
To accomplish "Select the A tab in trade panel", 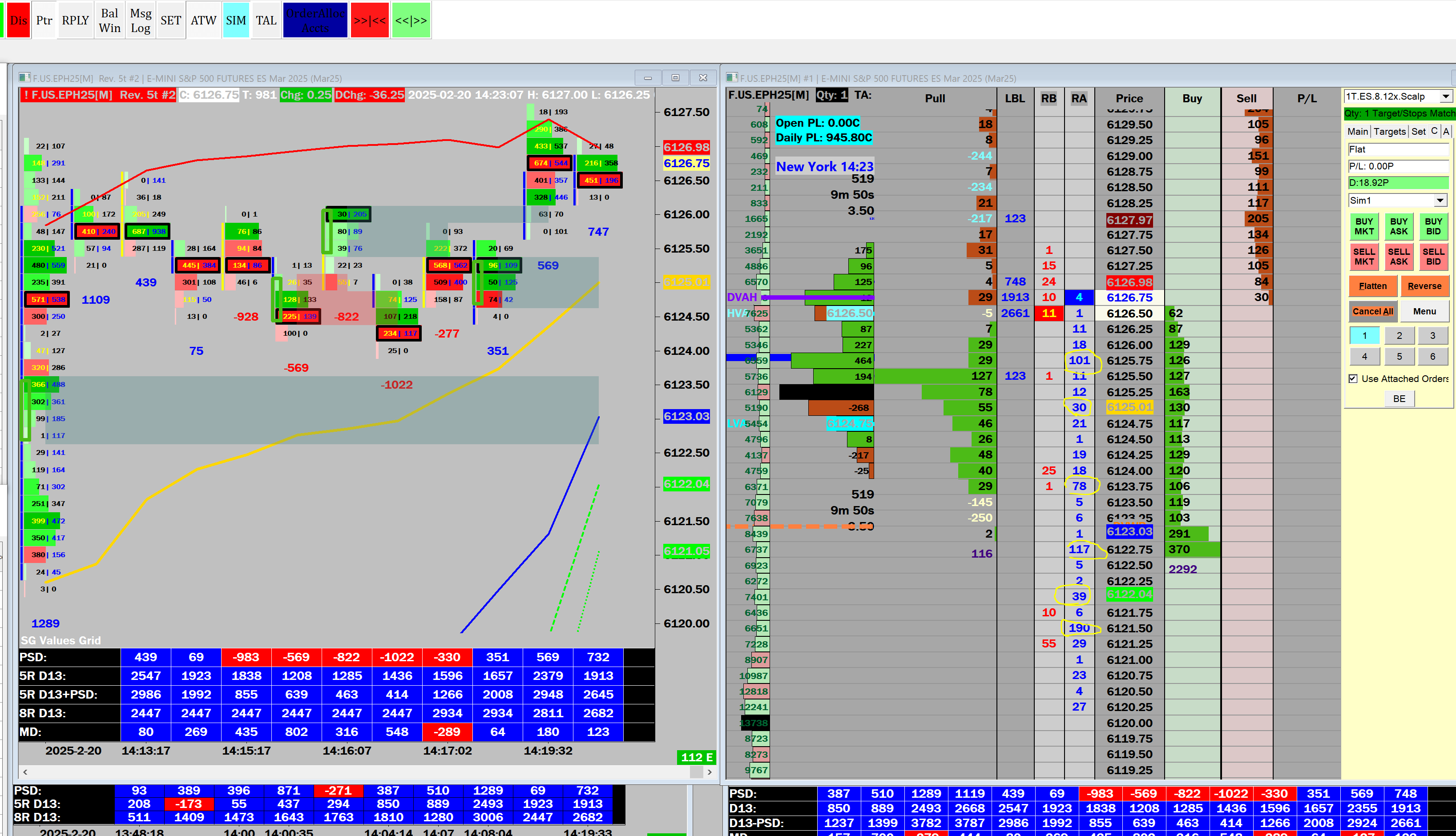I will 1446,132.
